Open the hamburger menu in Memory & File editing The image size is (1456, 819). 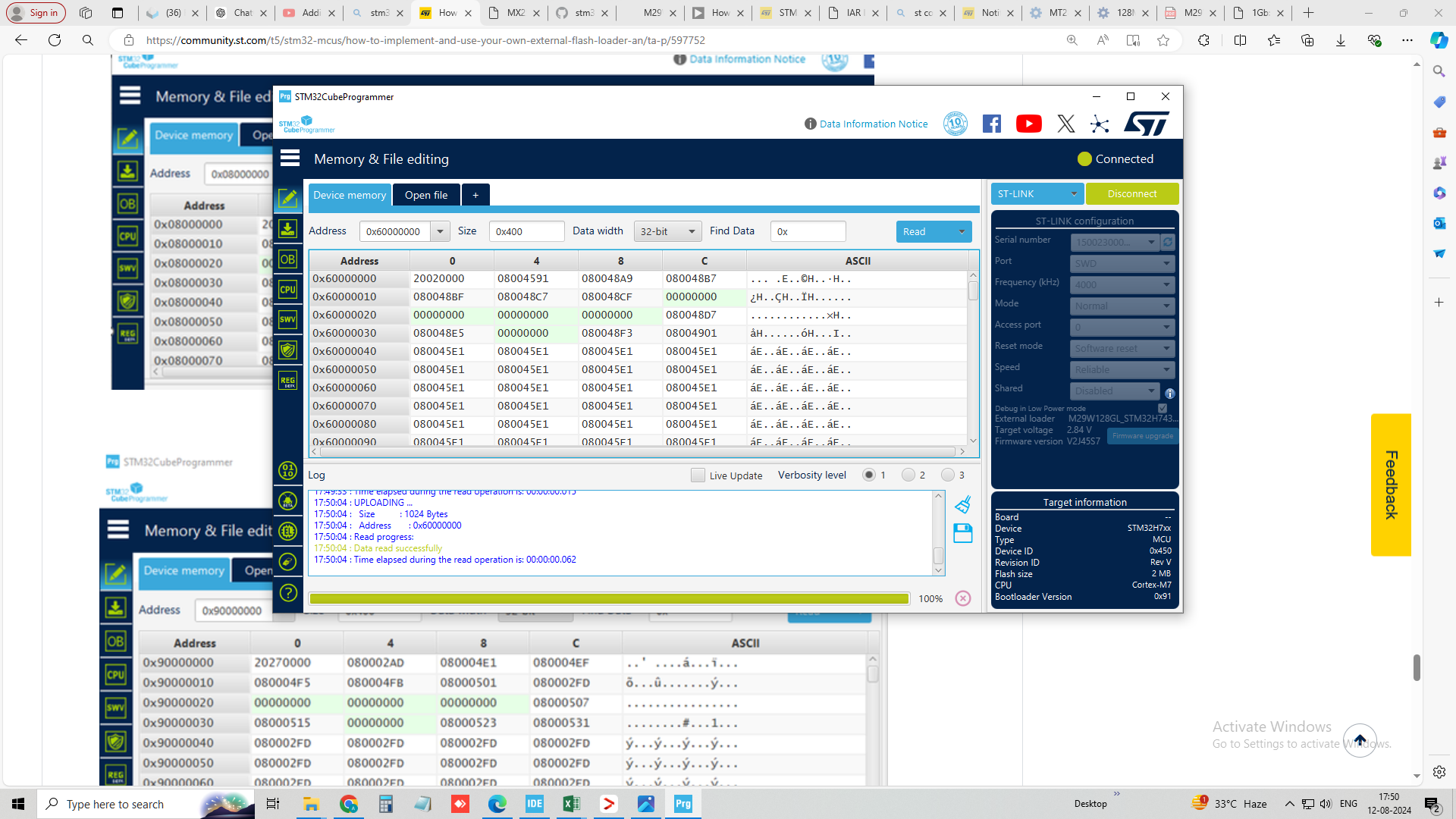tap(290, 158)
